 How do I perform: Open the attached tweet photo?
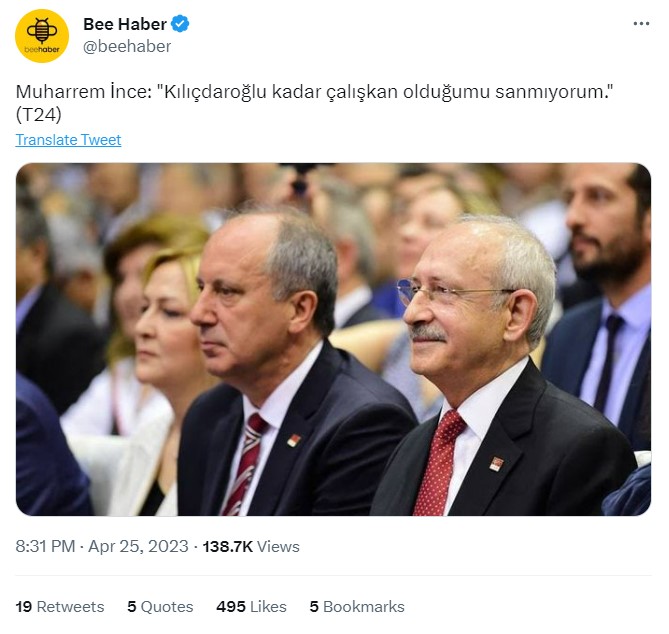point(333,339)
